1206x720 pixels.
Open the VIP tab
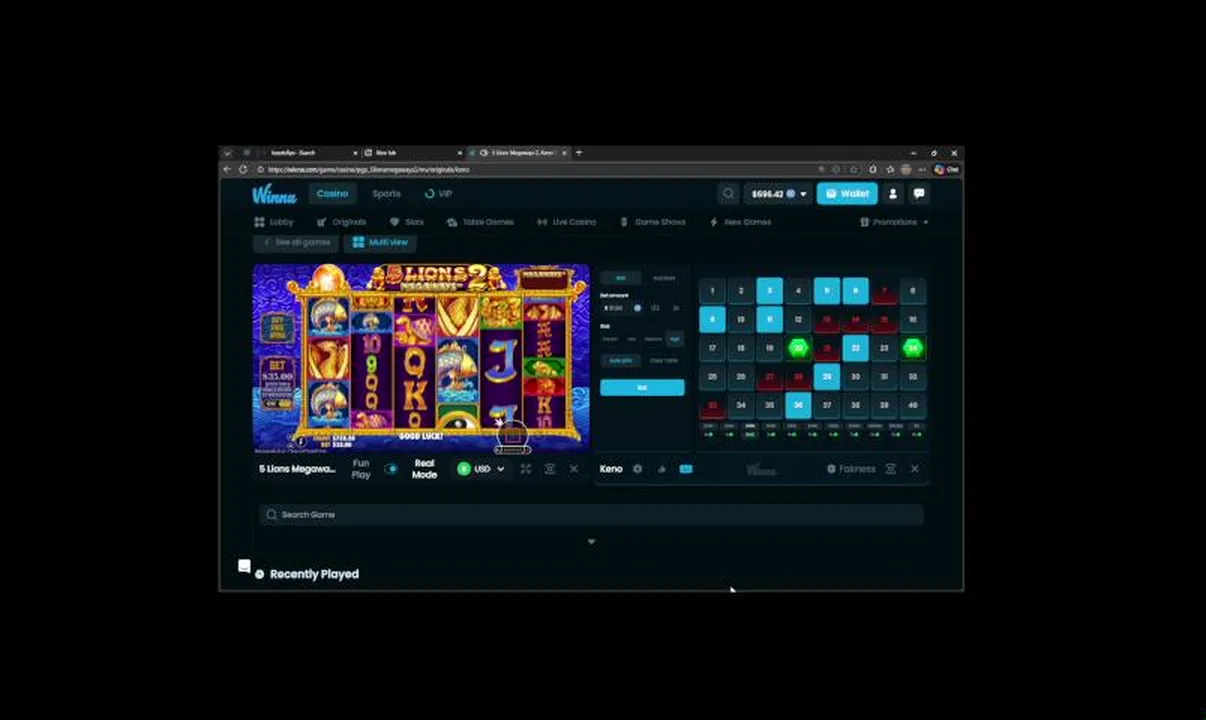pos(438,194)
